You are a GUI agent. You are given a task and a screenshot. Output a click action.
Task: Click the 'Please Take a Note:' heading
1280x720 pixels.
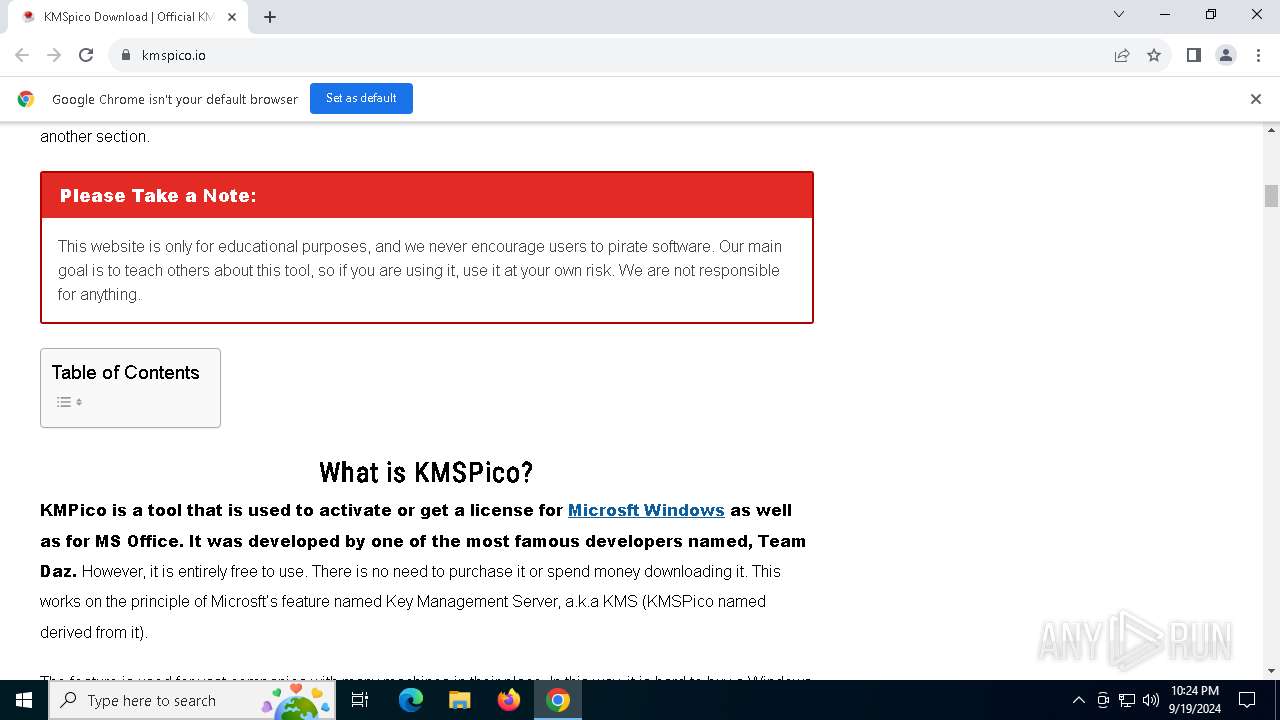158,196
